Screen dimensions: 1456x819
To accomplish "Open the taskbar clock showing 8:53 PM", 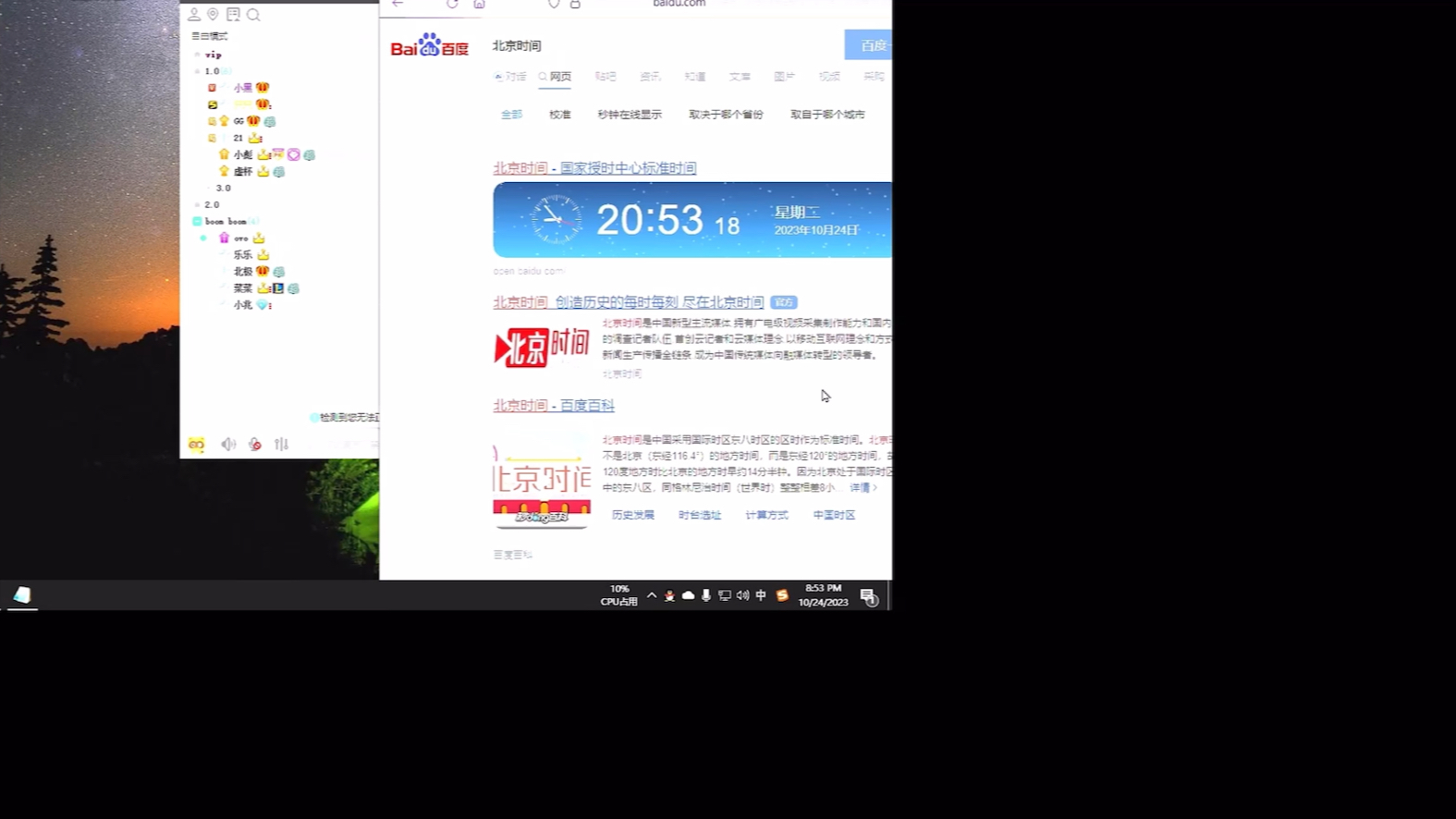I will click(x=823, y=595).
